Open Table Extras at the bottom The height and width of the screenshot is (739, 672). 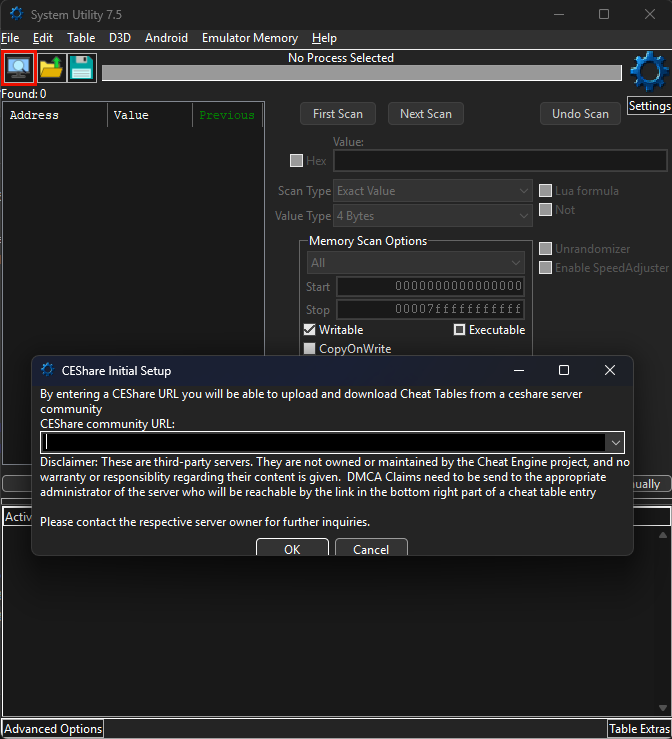click(639, 729)
